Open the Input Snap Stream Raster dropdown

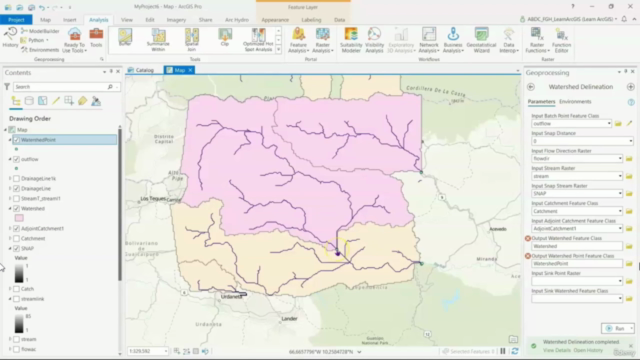tap(620, 193)
